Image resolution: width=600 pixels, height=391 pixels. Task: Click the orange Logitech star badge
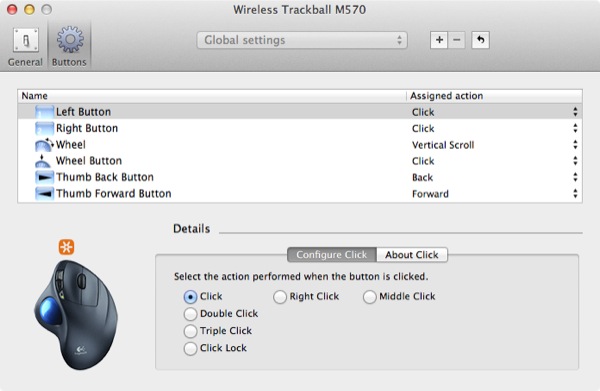point(67,247)
